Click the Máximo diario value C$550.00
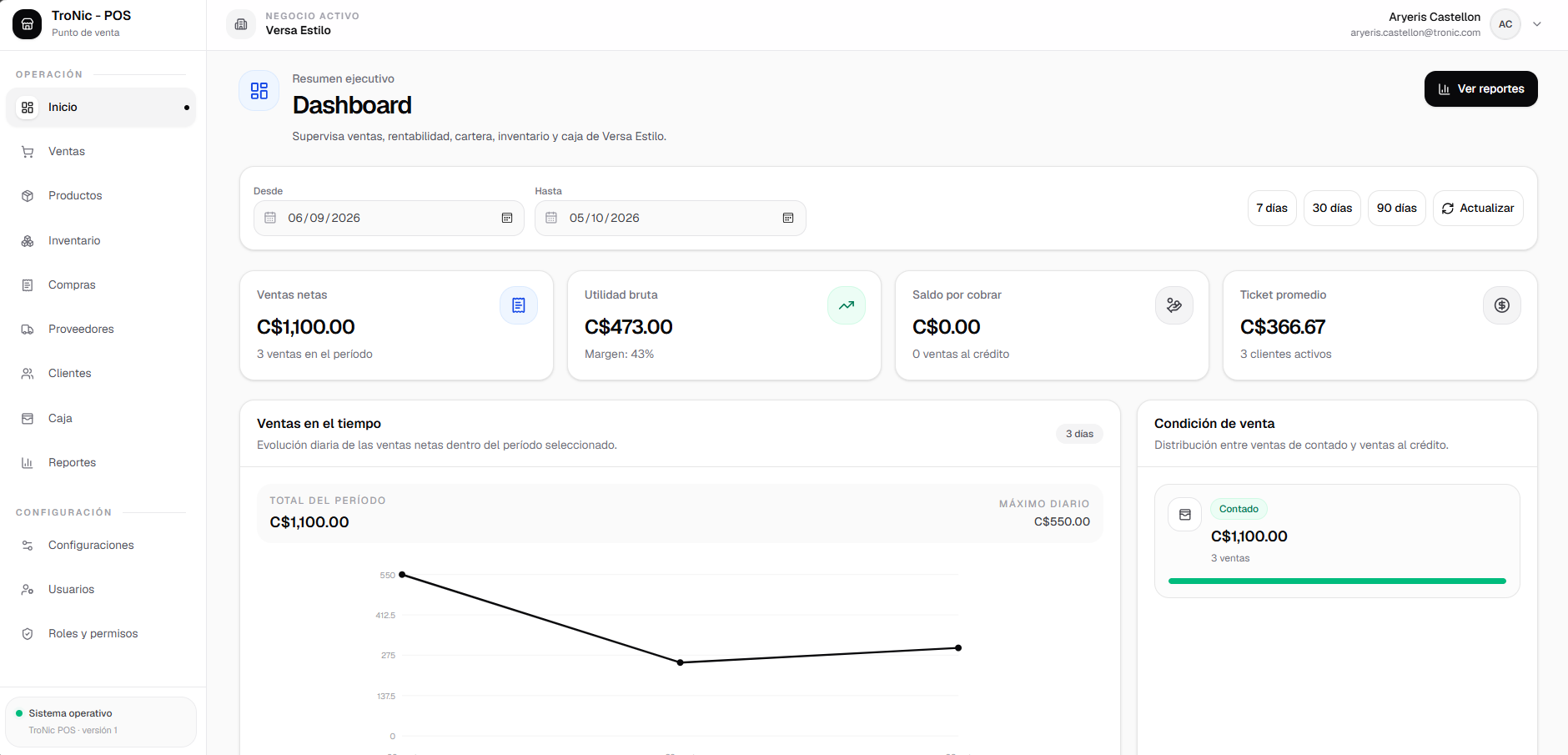 1062,521
